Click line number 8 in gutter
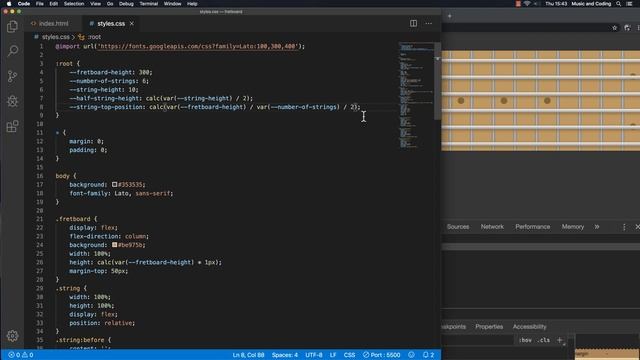The width and height of the screenshot is (640, 360). click(41, 107)
